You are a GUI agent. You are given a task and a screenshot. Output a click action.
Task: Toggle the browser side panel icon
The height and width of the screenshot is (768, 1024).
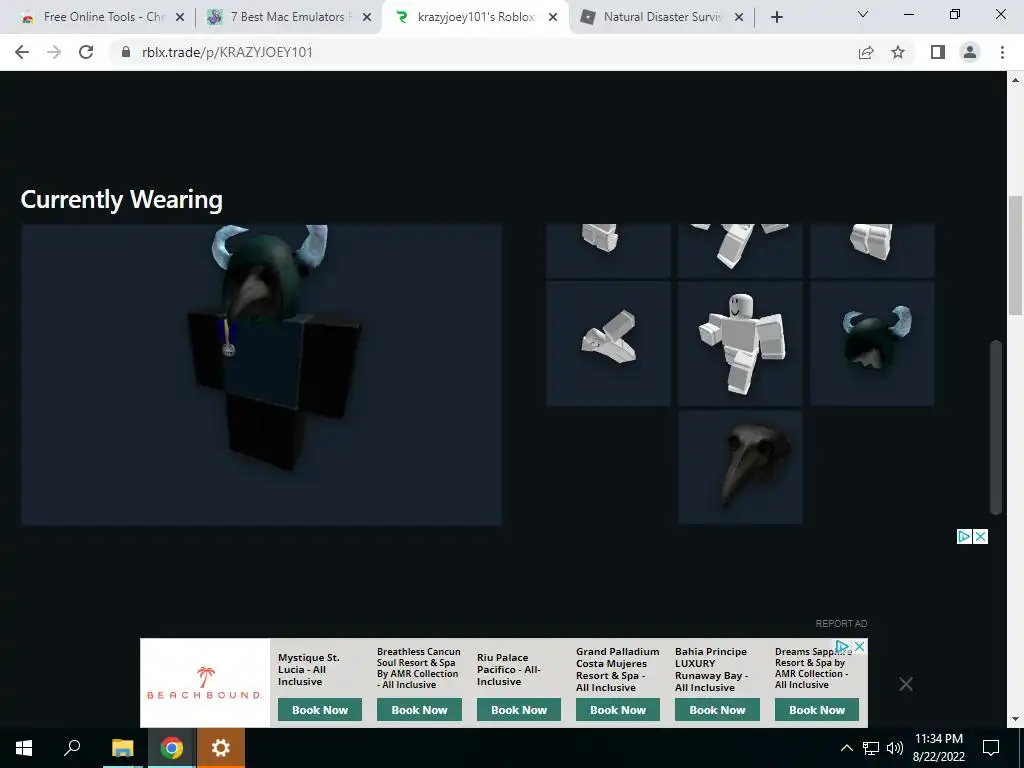(938, 52)
